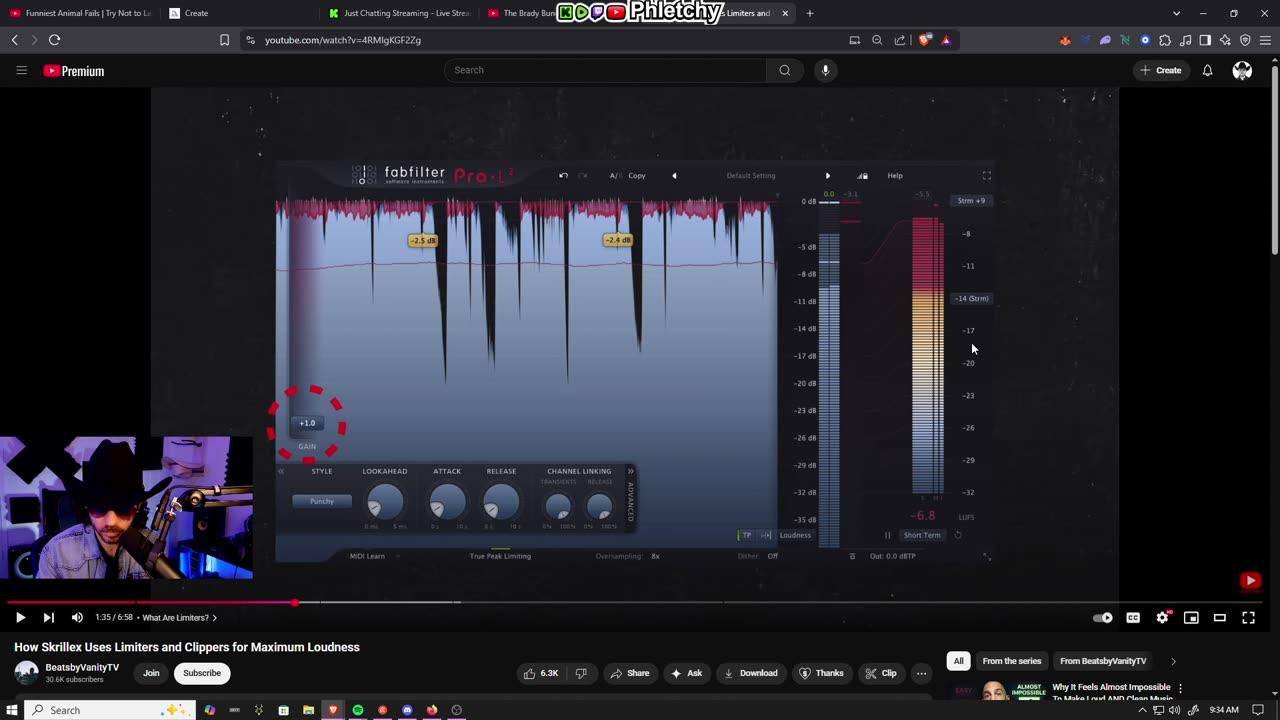Switch to the Just Chatting Streaming tab

[x=400, y=13]
